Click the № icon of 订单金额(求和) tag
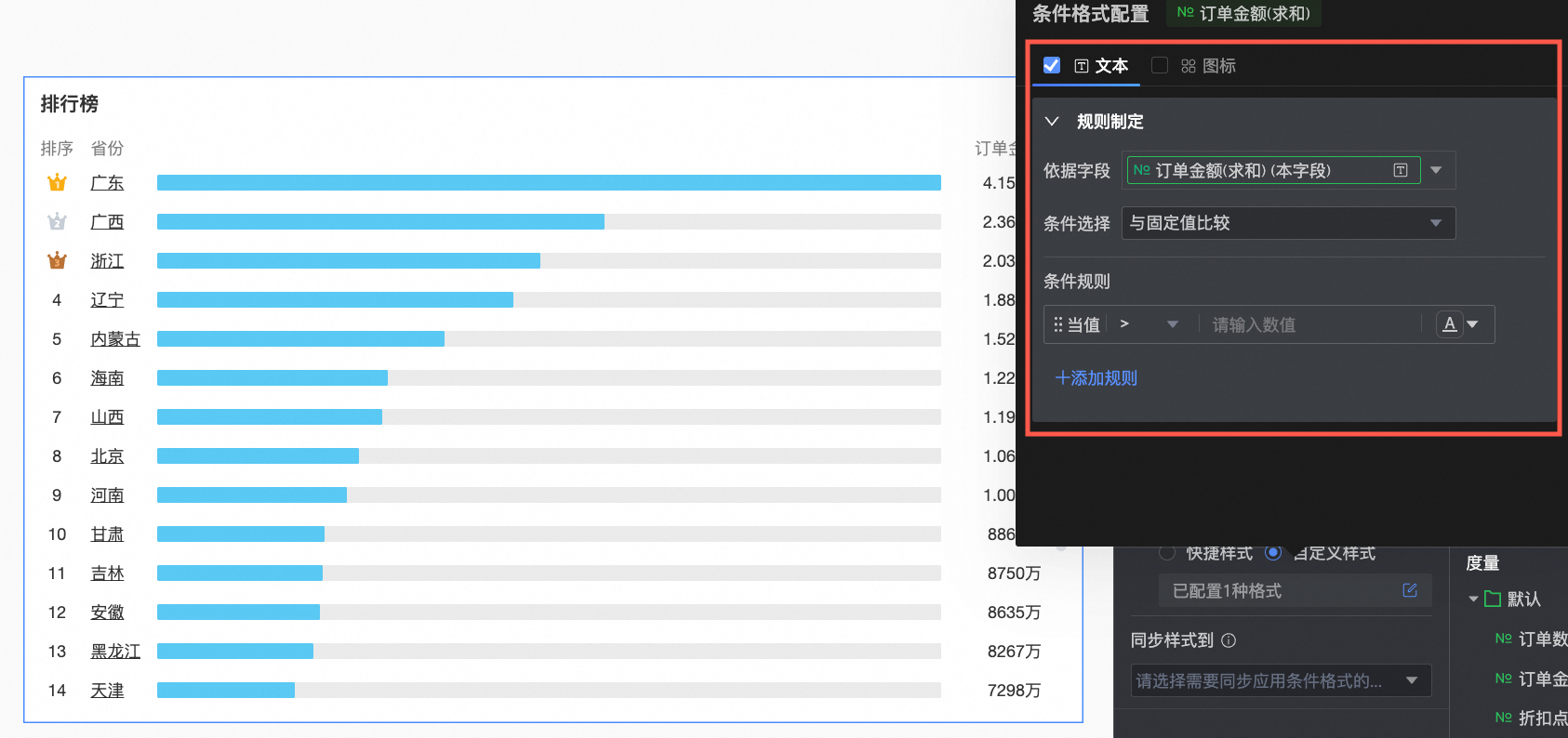Screen dimensions: 1568x738 (1185, 13)
